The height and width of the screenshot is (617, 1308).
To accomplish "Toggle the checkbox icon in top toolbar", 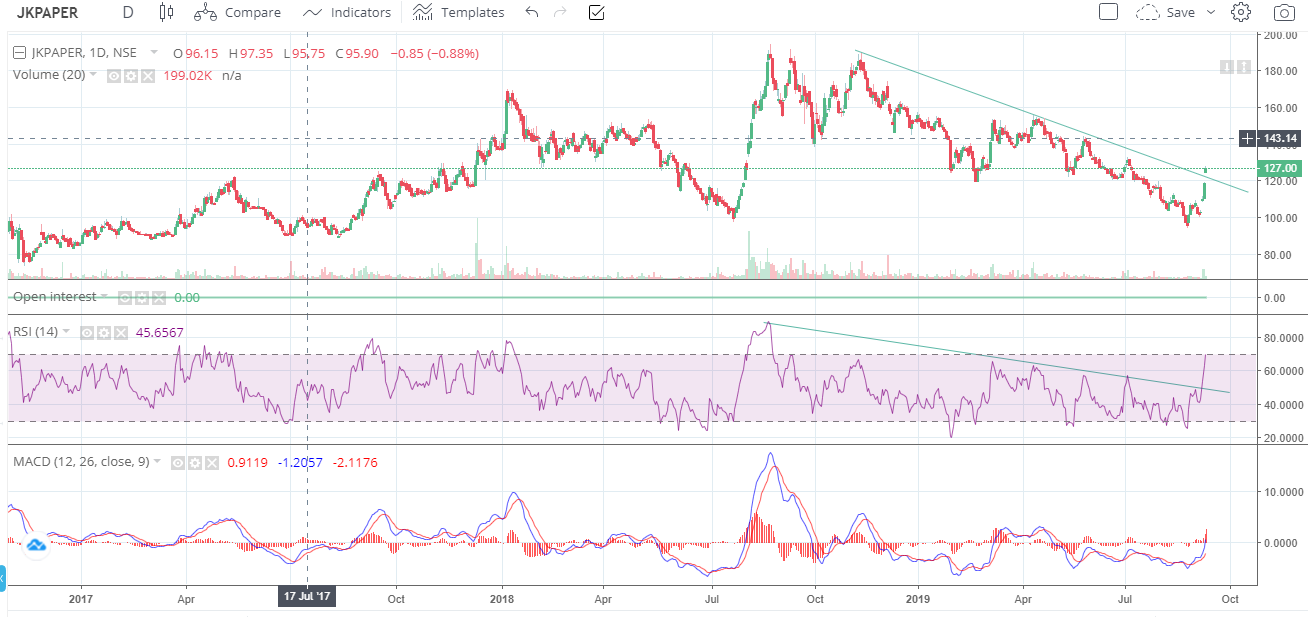I will tap(596, 13).
